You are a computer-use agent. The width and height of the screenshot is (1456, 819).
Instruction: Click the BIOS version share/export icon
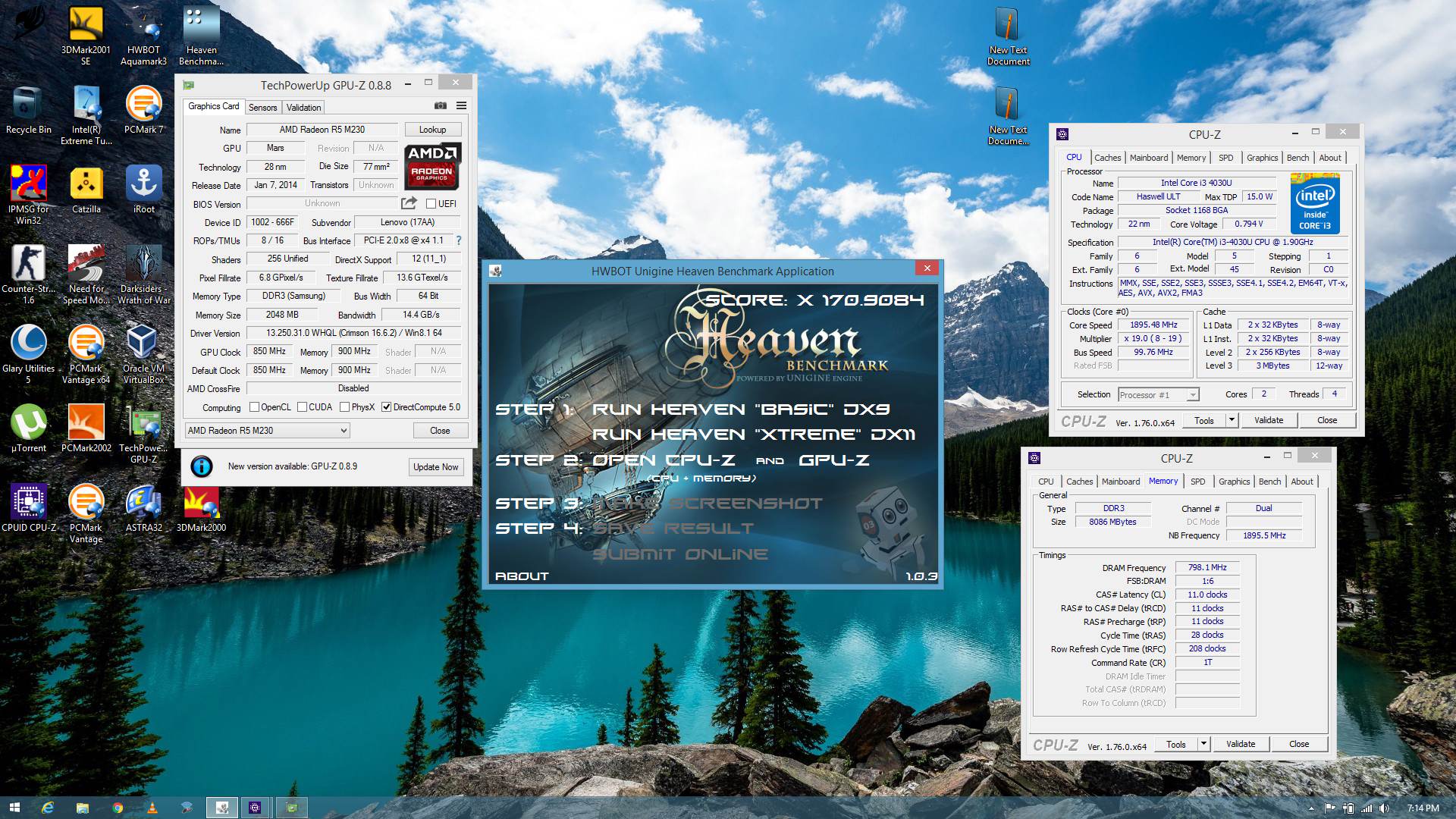coord(409,203)
